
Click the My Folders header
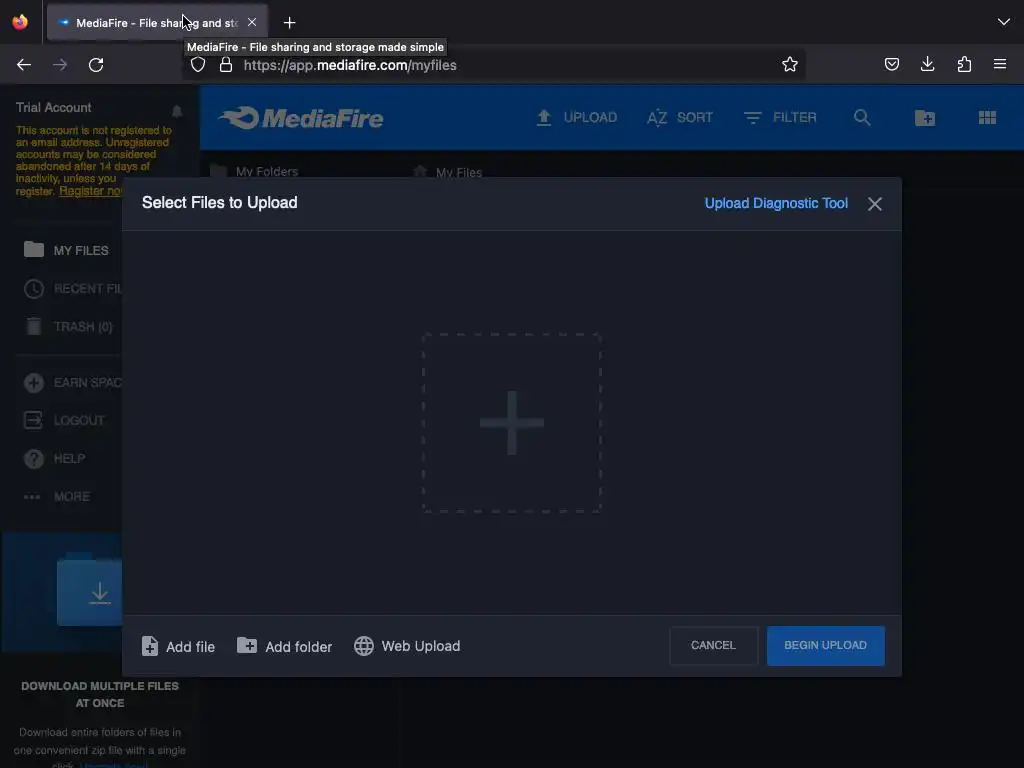[x=266, y=171]
